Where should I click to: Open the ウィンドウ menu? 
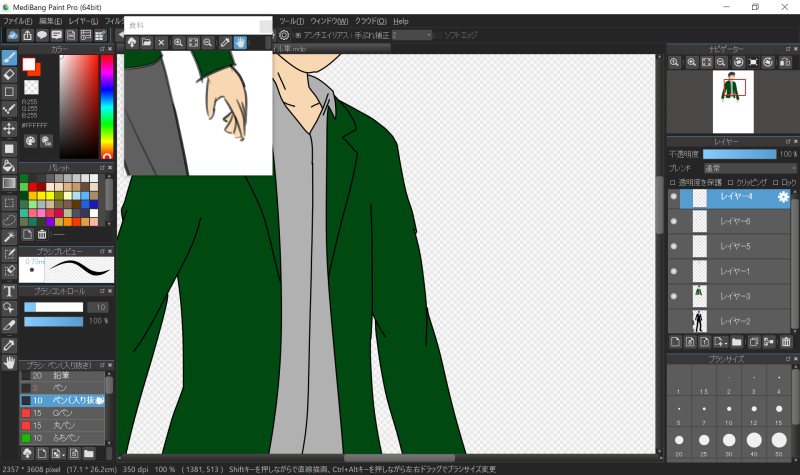[328, 21]
